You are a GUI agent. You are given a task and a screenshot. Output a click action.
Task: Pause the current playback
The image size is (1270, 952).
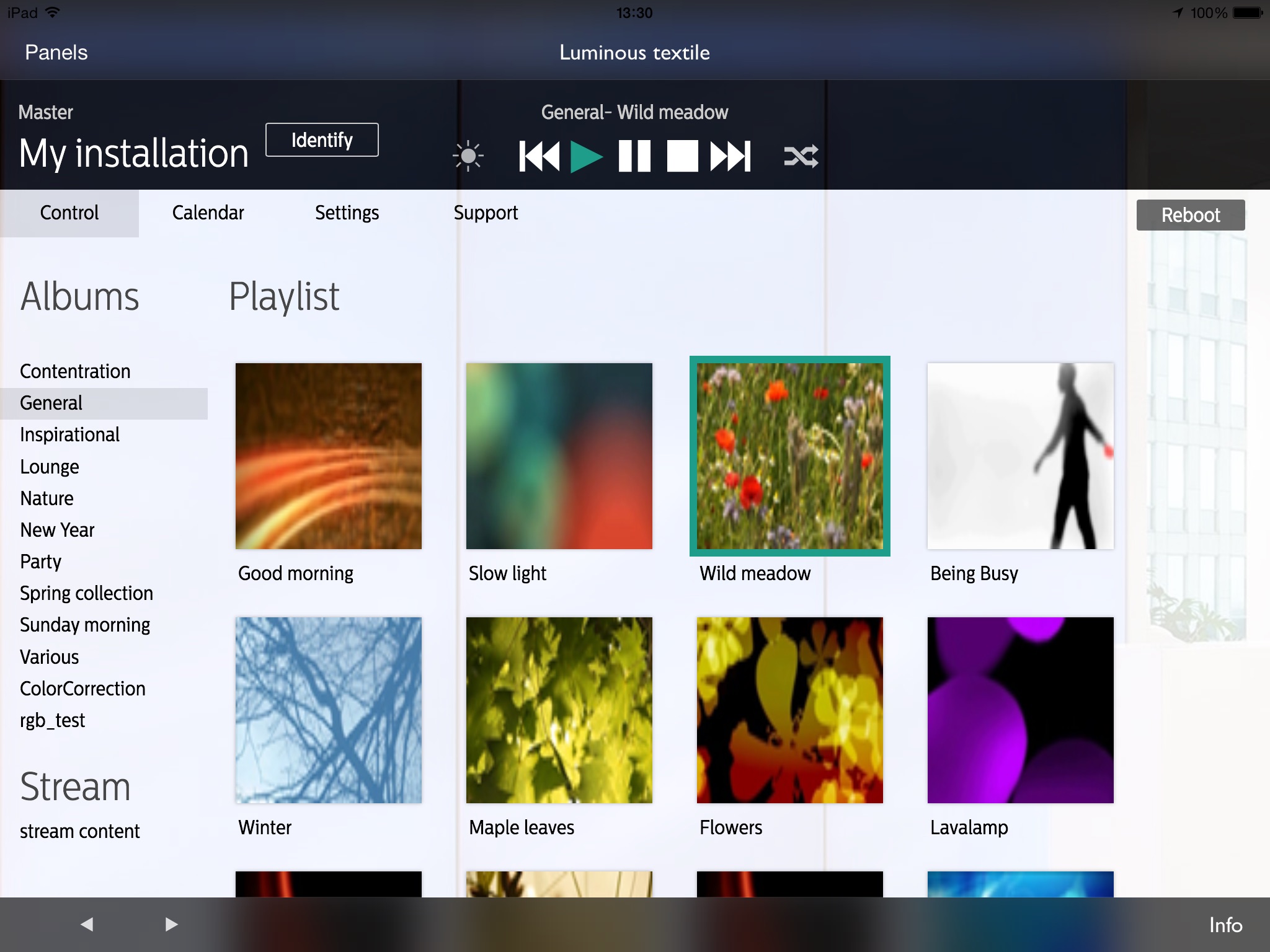click(634, 156)
